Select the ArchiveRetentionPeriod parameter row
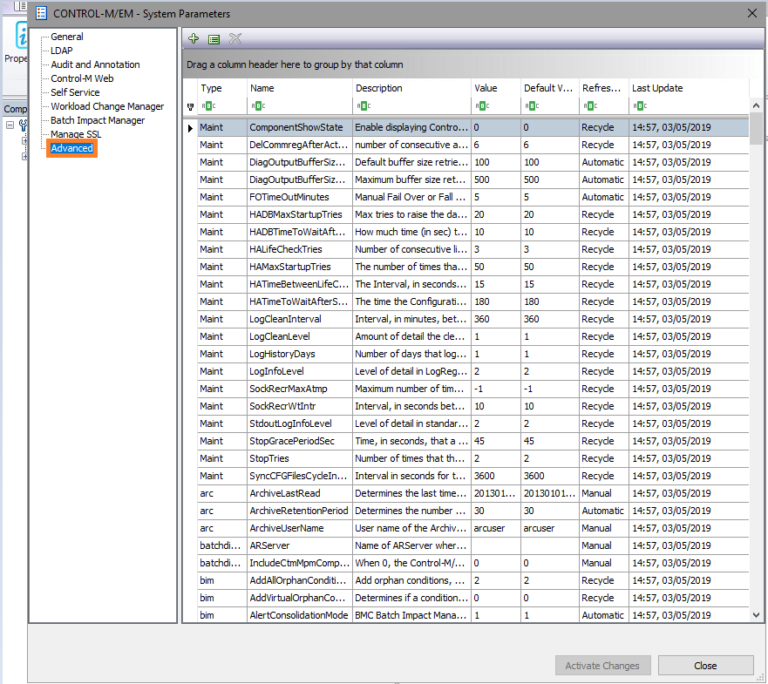 point(298,510)
